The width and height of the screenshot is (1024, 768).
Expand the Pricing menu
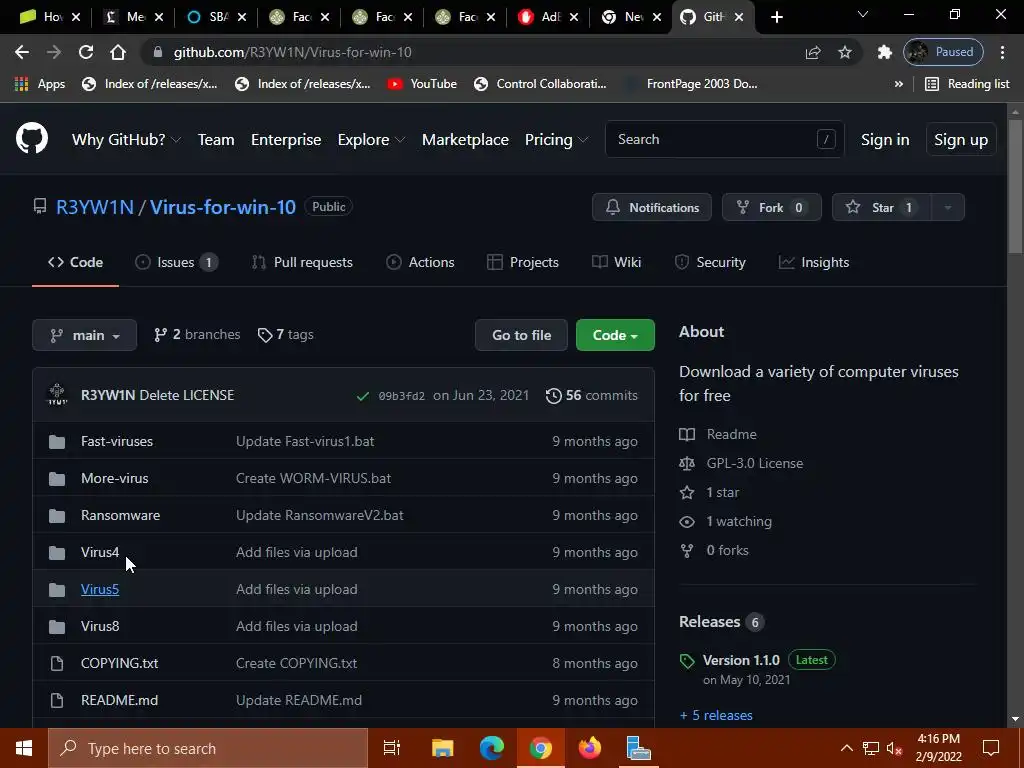click(x=556, y=139)
